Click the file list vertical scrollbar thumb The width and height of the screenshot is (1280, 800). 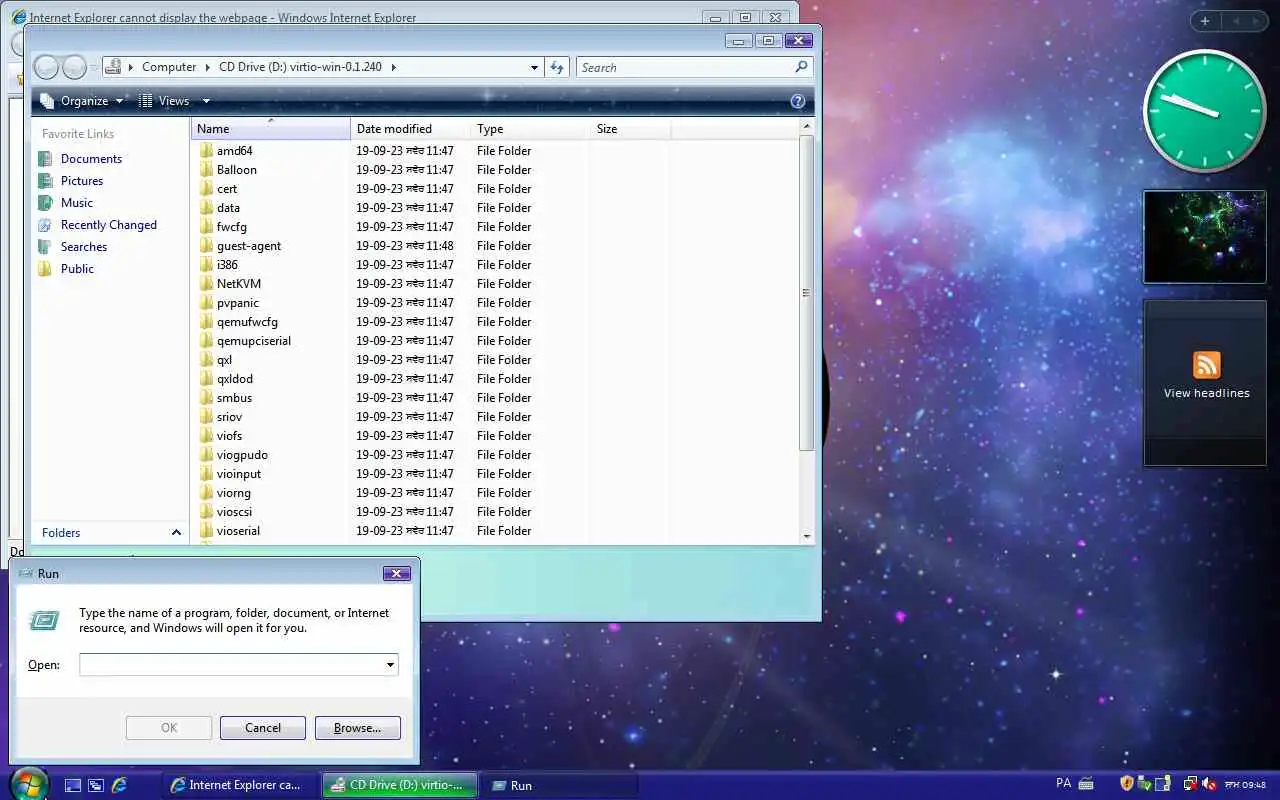[806, 293]
